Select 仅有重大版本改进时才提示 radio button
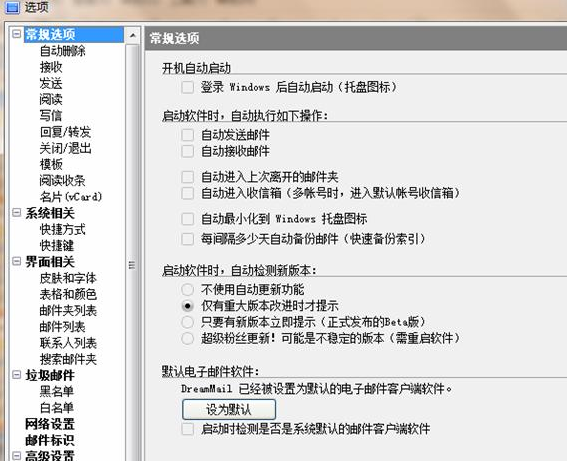The width and height of the screenshot is (567, 461). coord(187,306)
